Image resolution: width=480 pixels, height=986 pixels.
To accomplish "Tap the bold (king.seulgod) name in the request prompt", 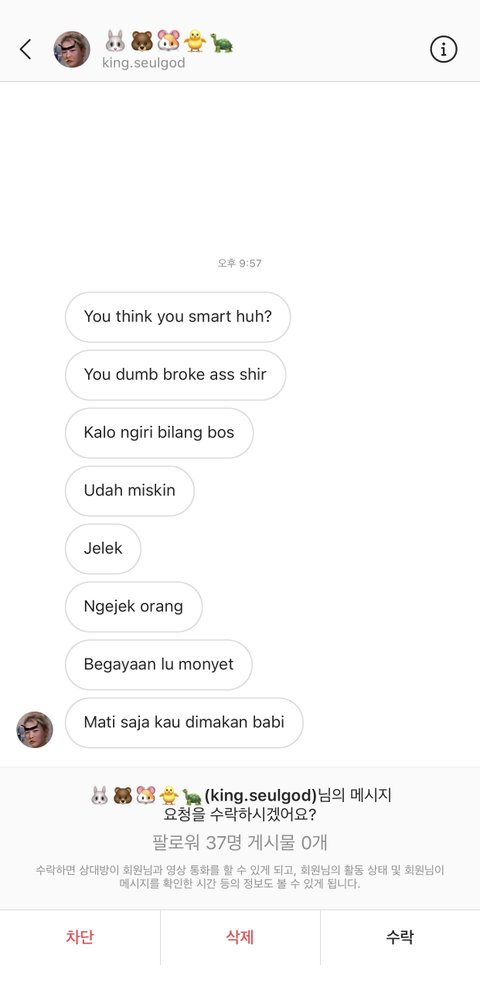I will (261, 795).
